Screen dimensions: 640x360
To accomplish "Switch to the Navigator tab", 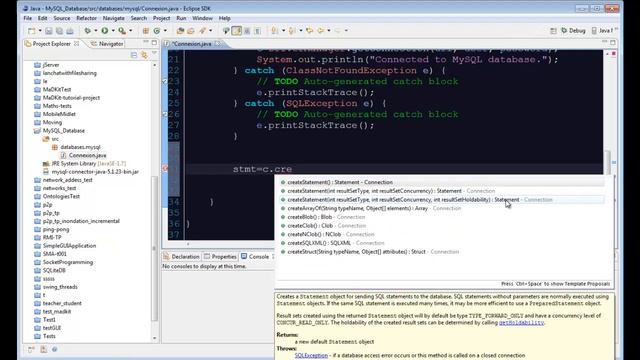I will (x=107, y=44).
